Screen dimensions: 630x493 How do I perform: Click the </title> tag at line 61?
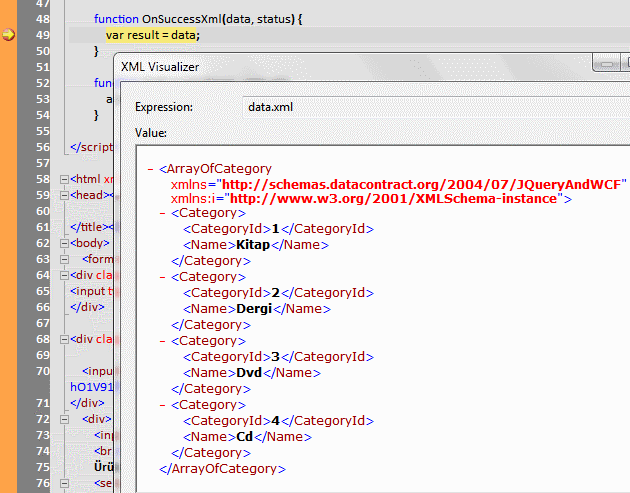click(x=89, y=227)
